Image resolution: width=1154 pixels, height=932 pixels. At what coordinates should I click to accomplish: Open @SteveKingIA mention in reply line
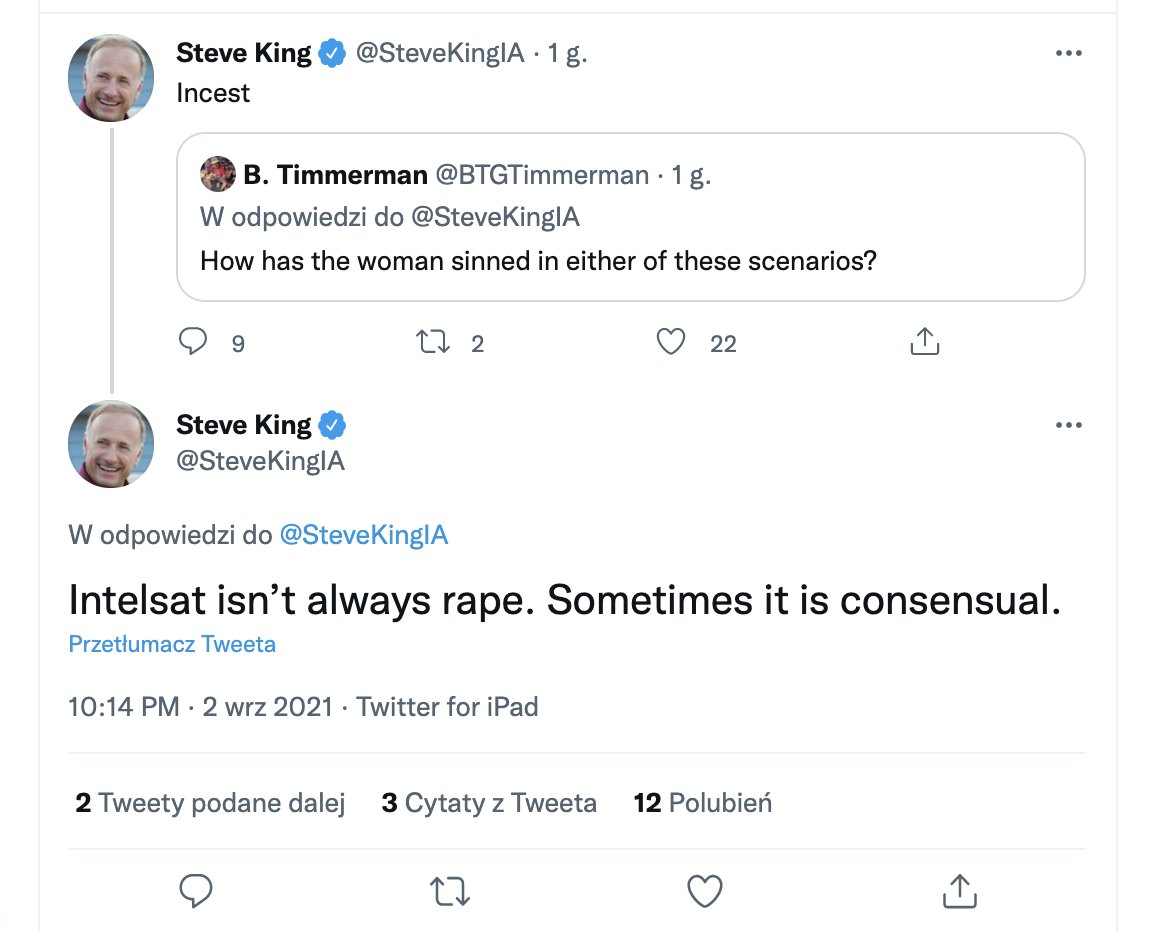pos(363,535)
